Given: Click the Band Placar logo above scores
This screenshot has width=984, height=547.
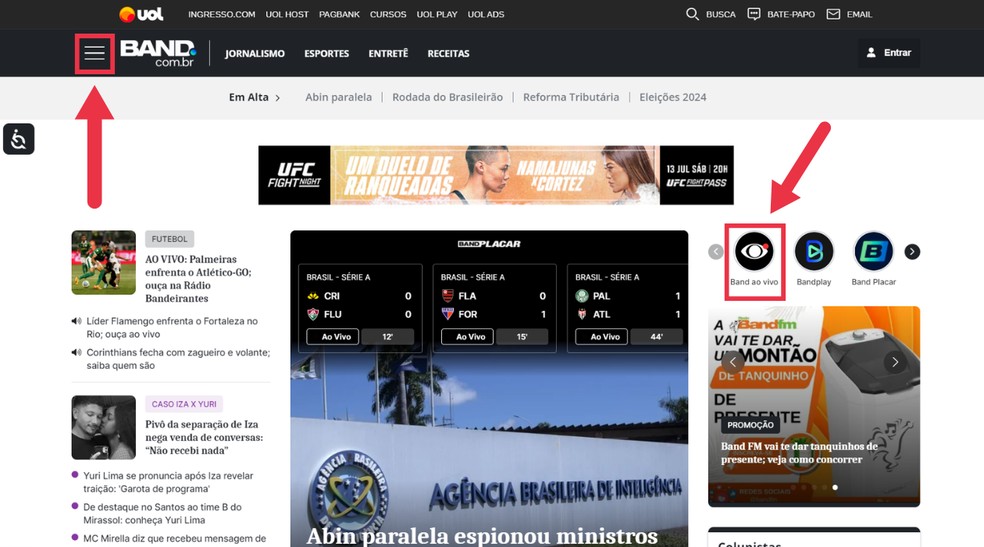Looking at the screenshot, I should click(489, 244).
